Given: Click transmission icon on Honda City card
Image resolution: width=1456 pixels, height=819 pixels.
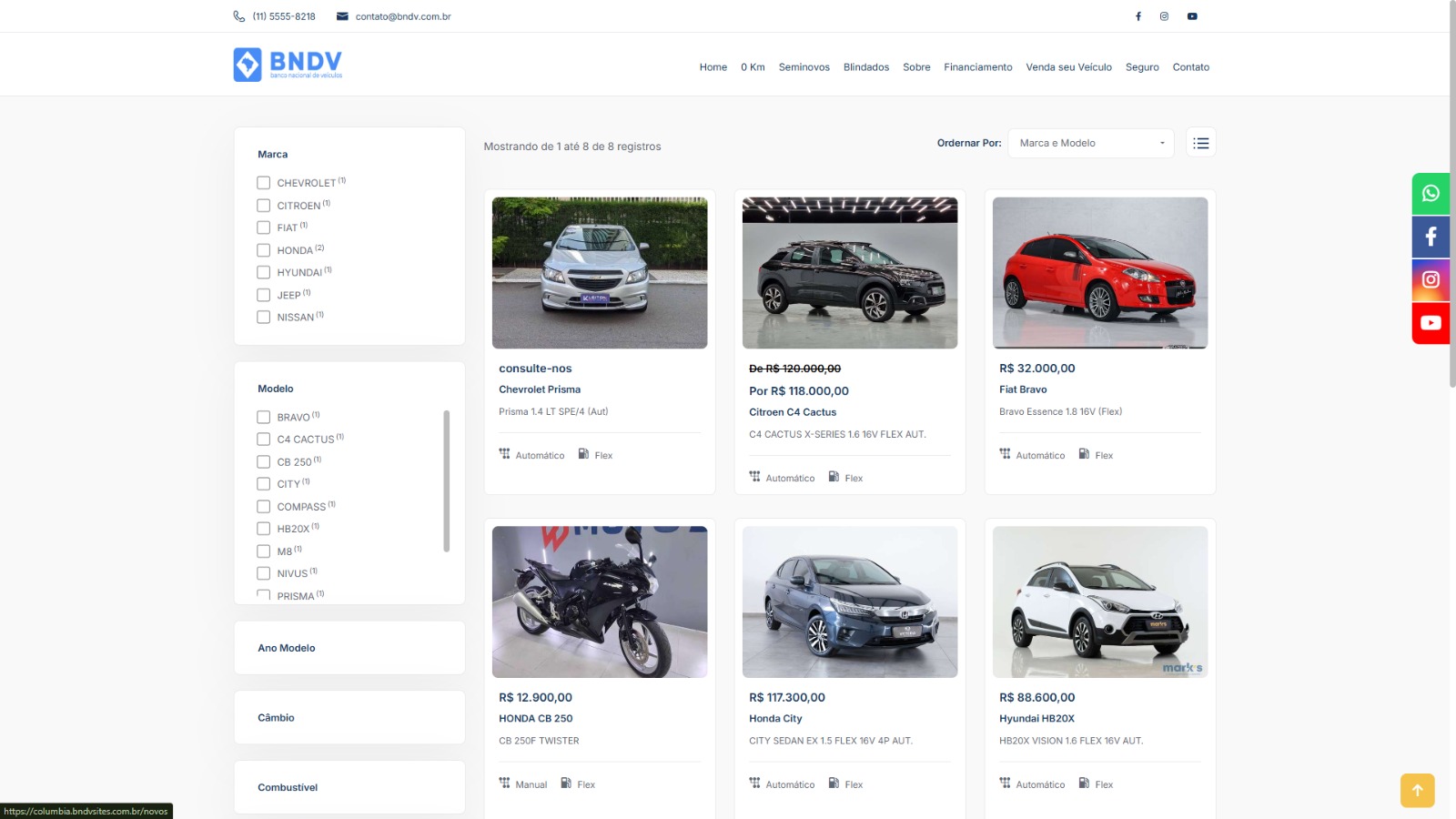Looking at the screenshot, I should click(x=755, y=784).
